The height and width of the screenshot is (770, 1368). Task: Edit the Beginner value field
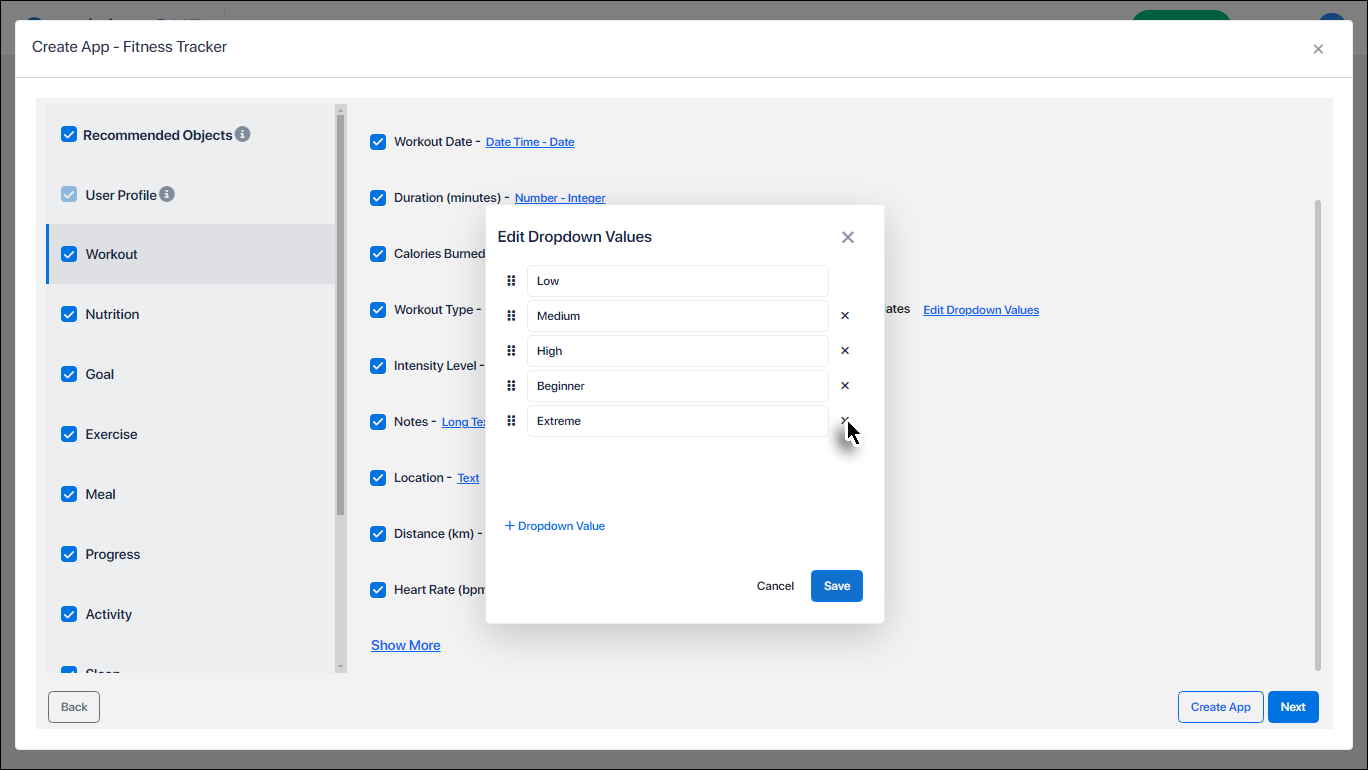click(678, 386)
